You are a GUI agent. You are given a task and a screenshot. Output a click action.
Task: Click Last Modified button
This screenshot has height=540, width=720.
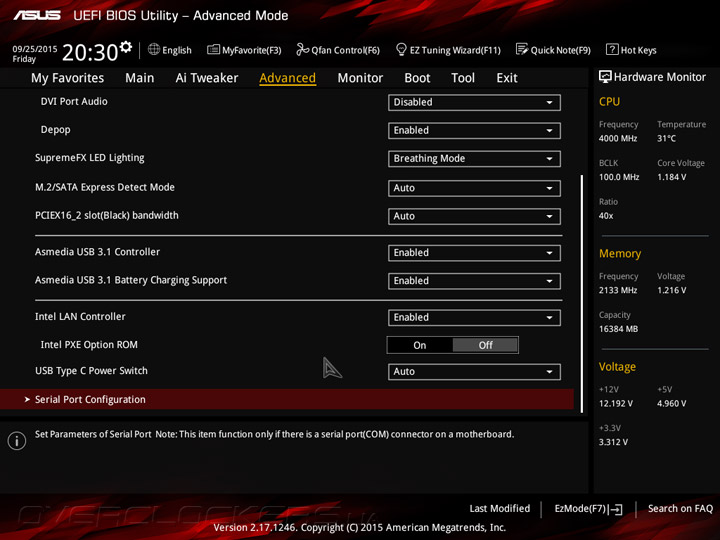[x=500, y=508]
